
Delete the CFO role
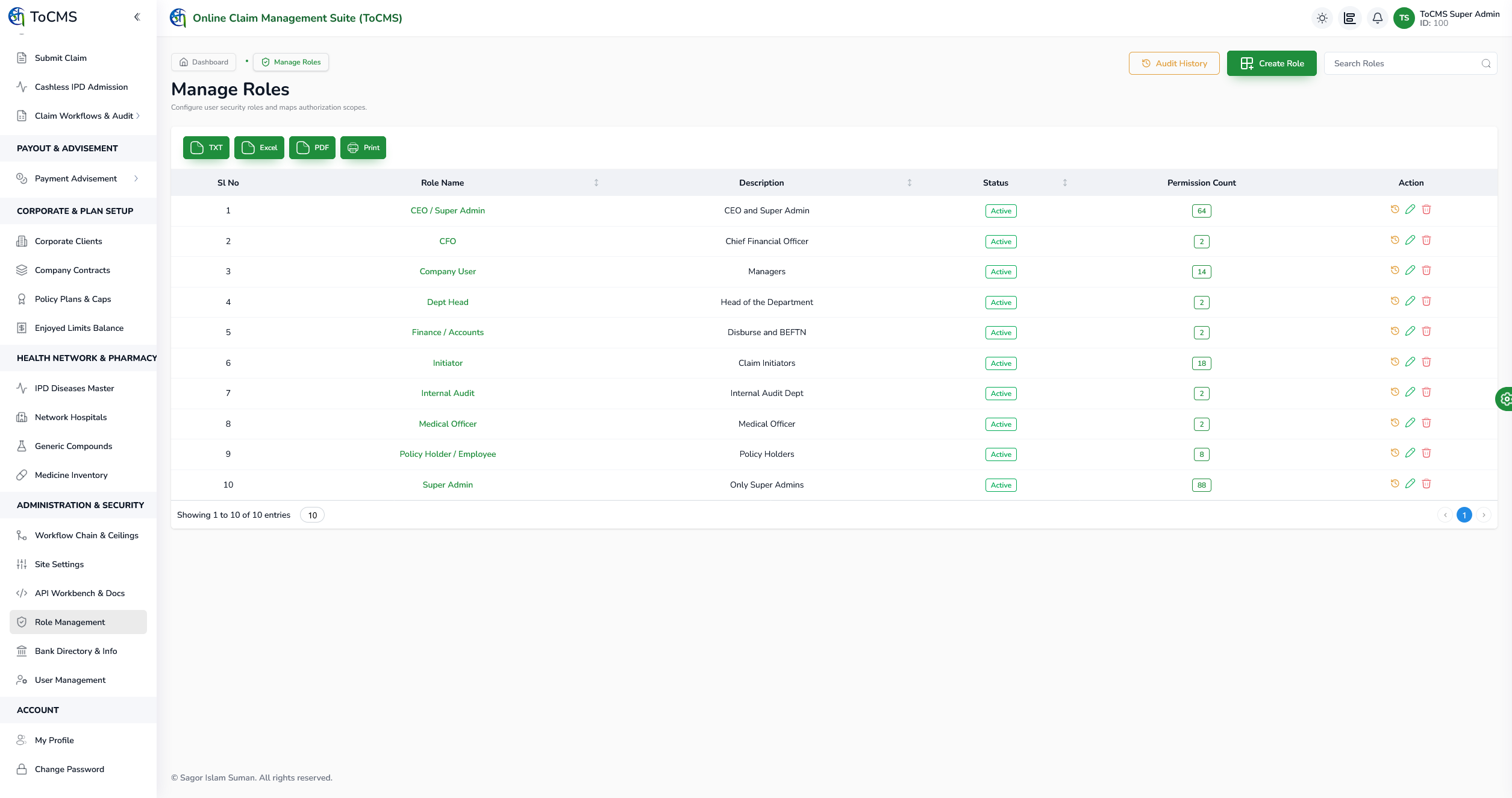click(x=1426, y=240)
